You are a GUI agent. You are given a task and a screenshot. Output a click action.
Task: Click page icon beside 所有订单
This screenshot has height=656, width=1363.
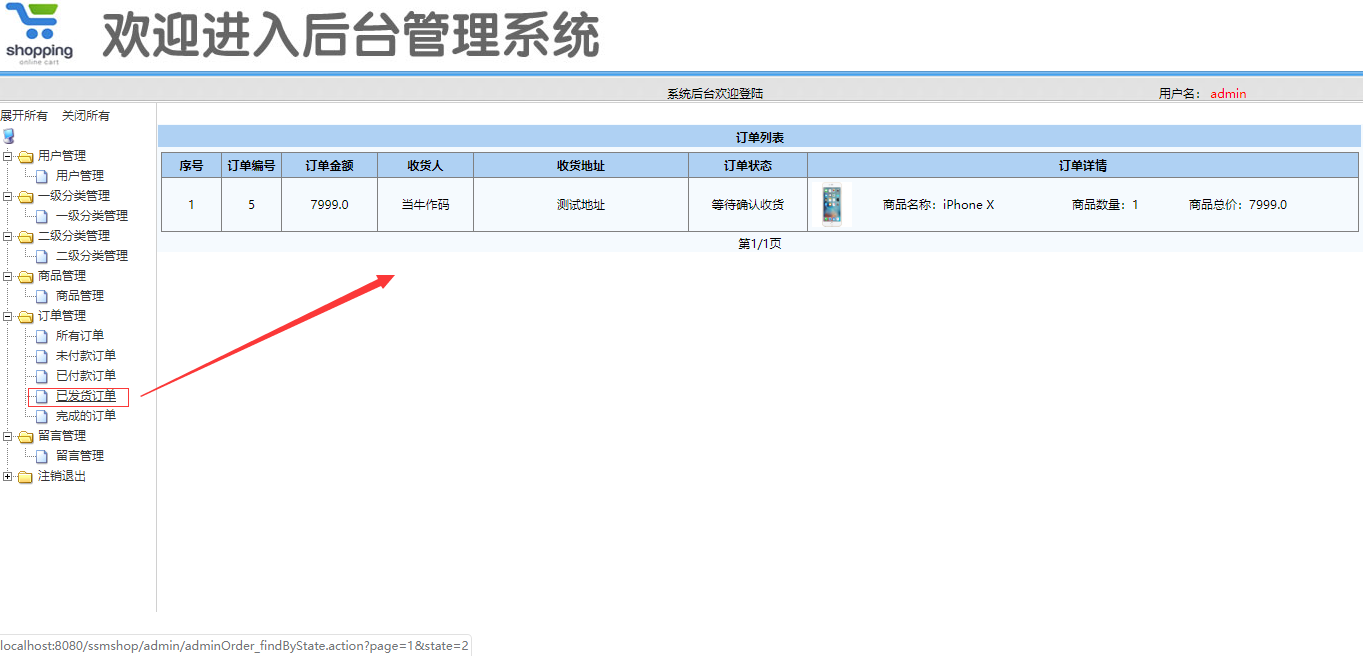42,336
